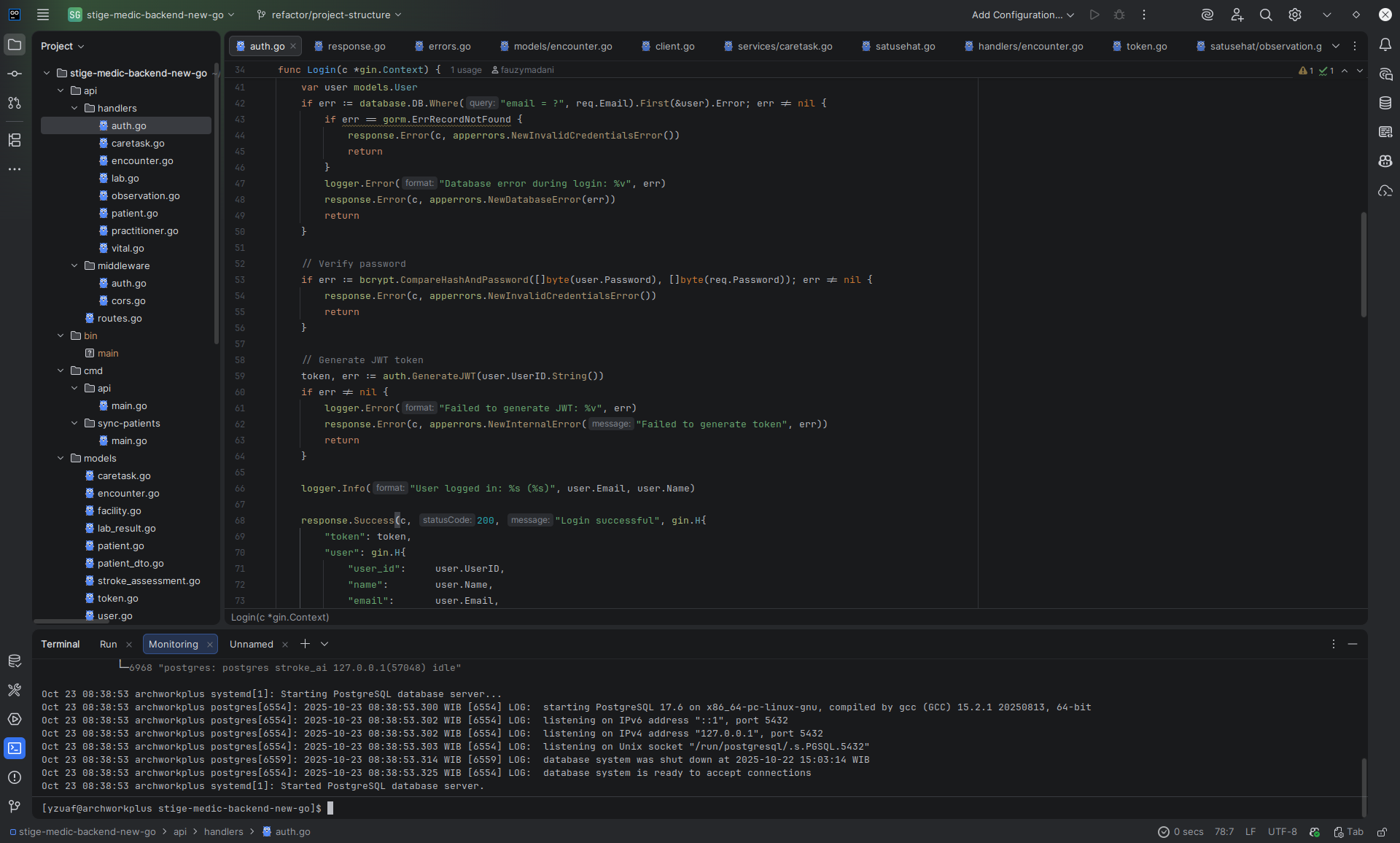
Task: Open the AI Chat tool window
Action: [x=1385, y=74]
